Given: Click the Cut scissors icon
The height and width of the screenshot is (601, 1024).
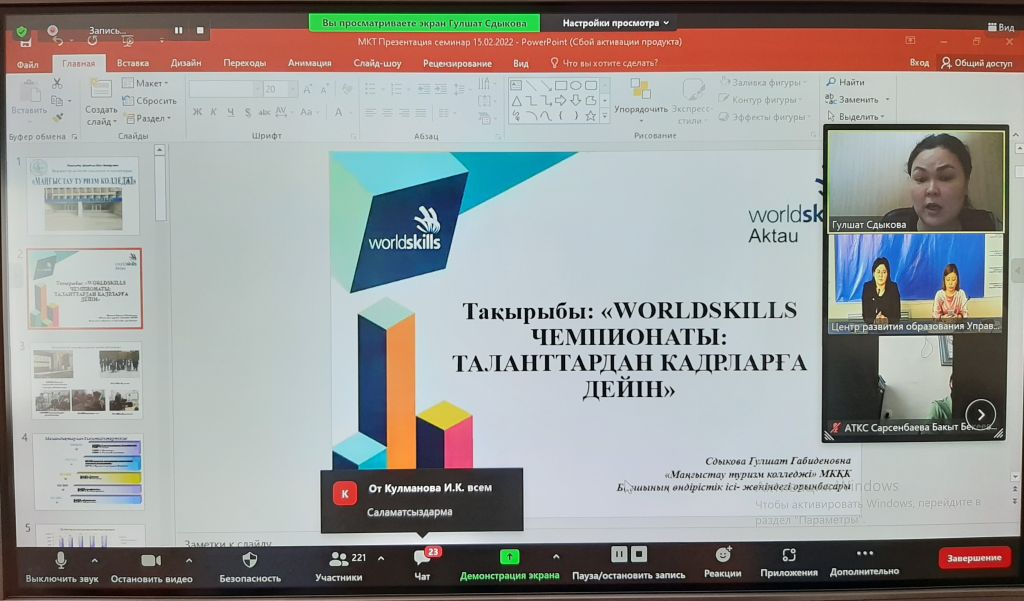Looking at the screenshot, I should pos(57,84).
